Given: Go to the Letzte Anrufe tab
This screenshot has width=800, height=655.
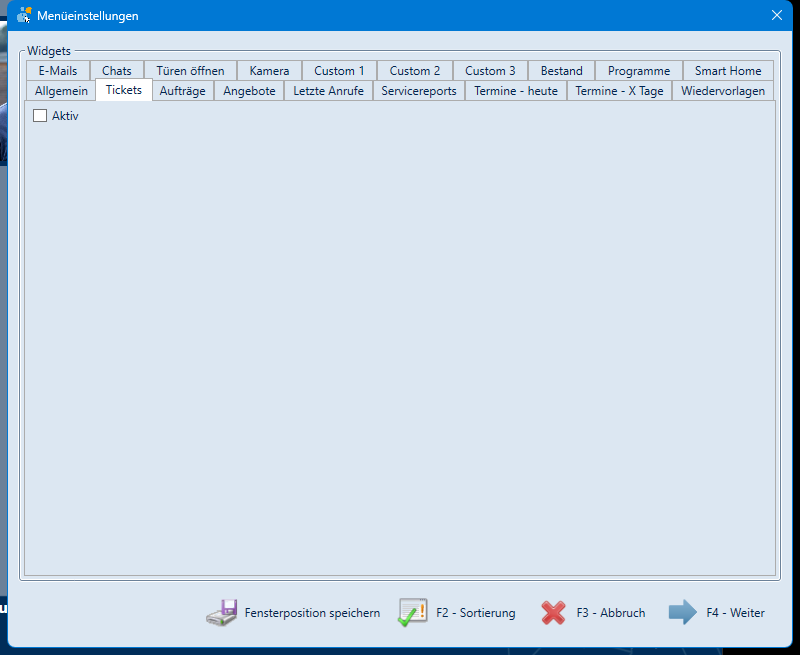Looking at the screenshot, I should point(329,91).
